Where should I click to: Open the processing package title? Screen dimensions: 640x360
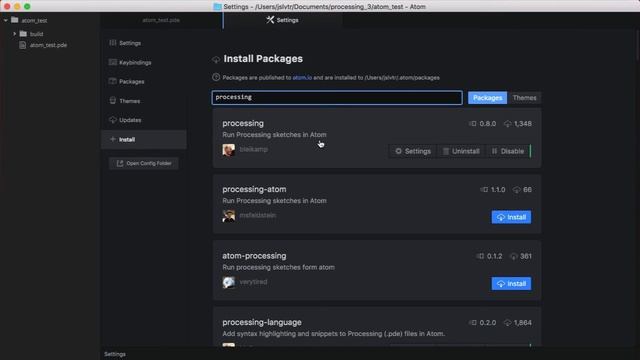click(243, 123)
